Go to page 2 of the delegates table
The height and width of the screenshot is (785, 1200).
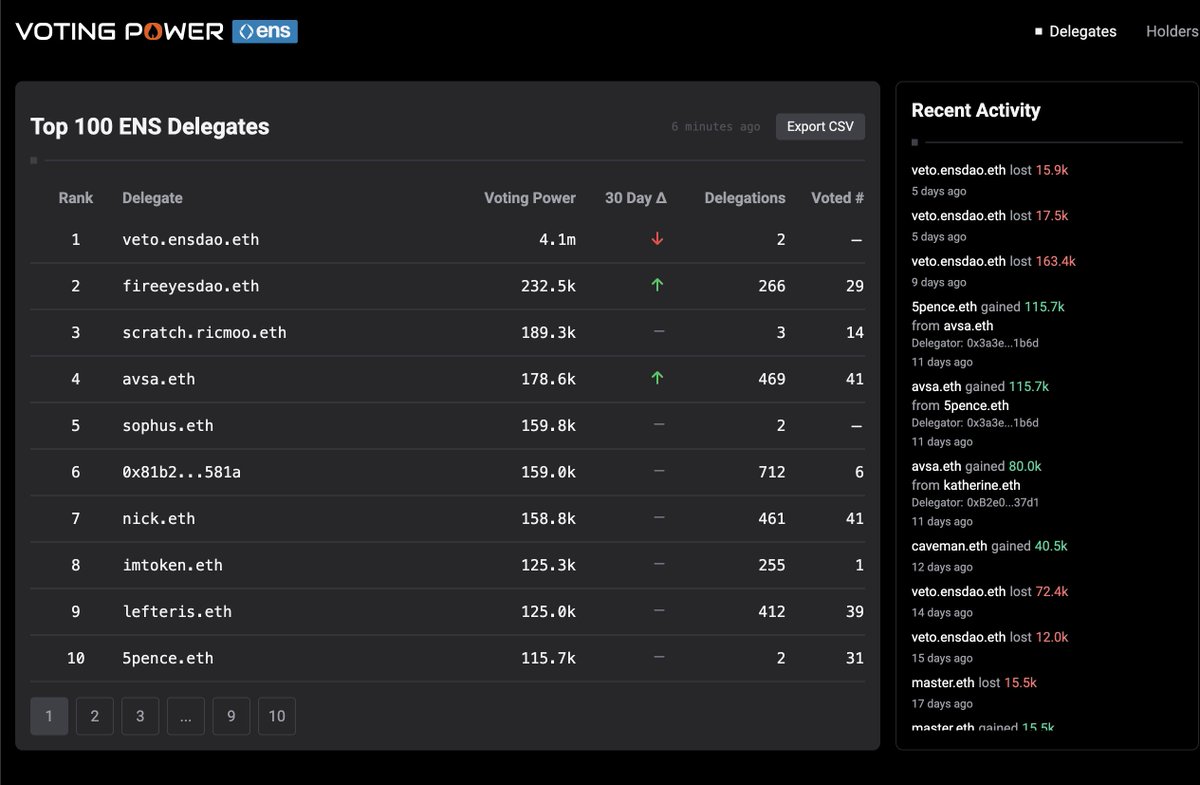click(94, 716)
